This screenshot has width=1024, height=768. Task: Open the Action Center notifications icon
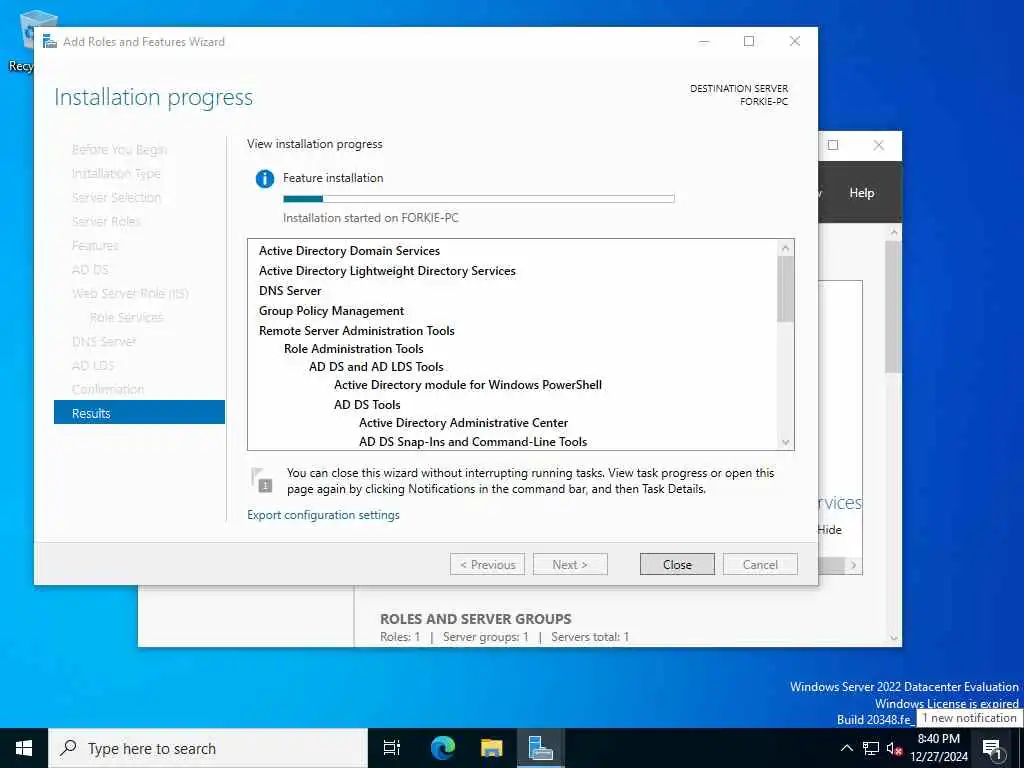[x=992, y=748]
